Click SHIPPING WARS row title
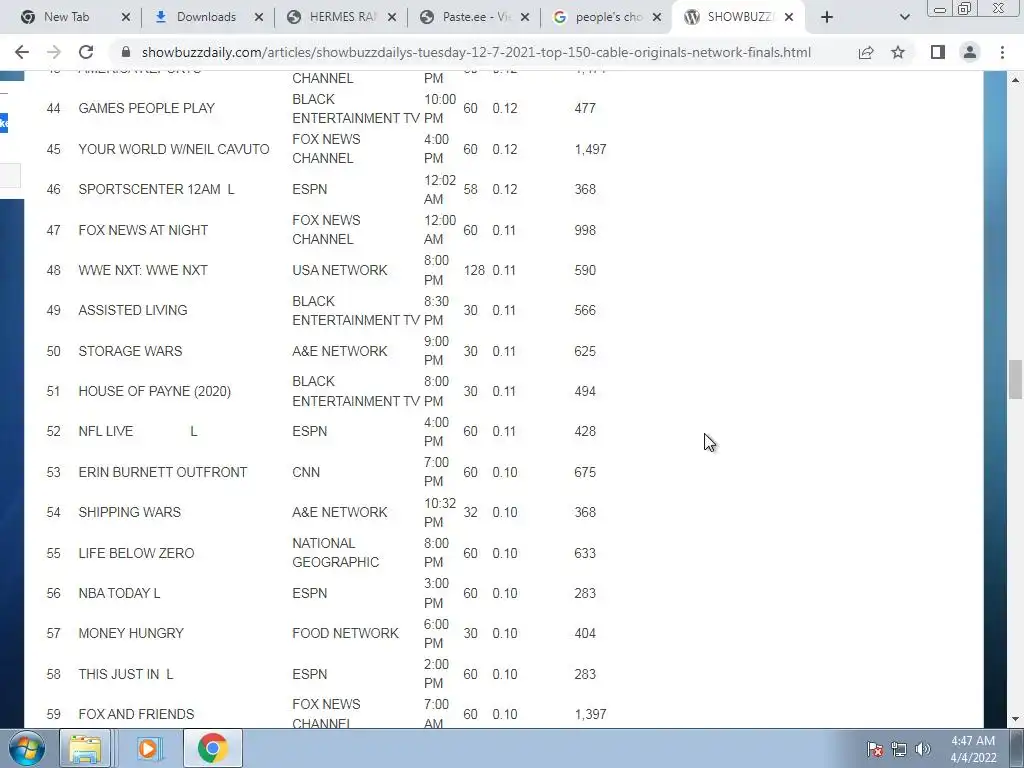The width and height of the screenshot is (1024, 768). pos(129,513)
